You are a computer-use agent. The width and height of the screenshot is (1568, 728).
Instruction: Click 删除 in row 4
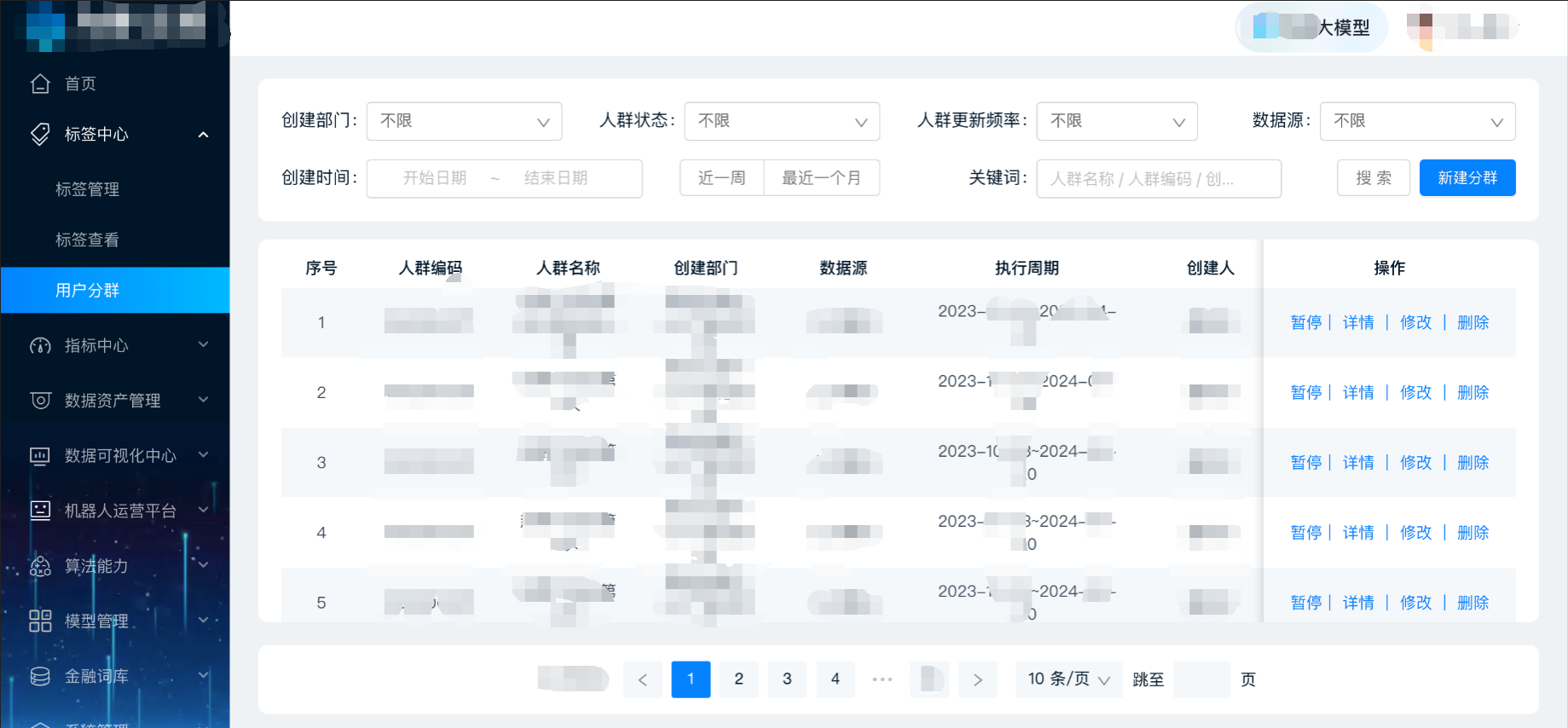click(1473, 532)
